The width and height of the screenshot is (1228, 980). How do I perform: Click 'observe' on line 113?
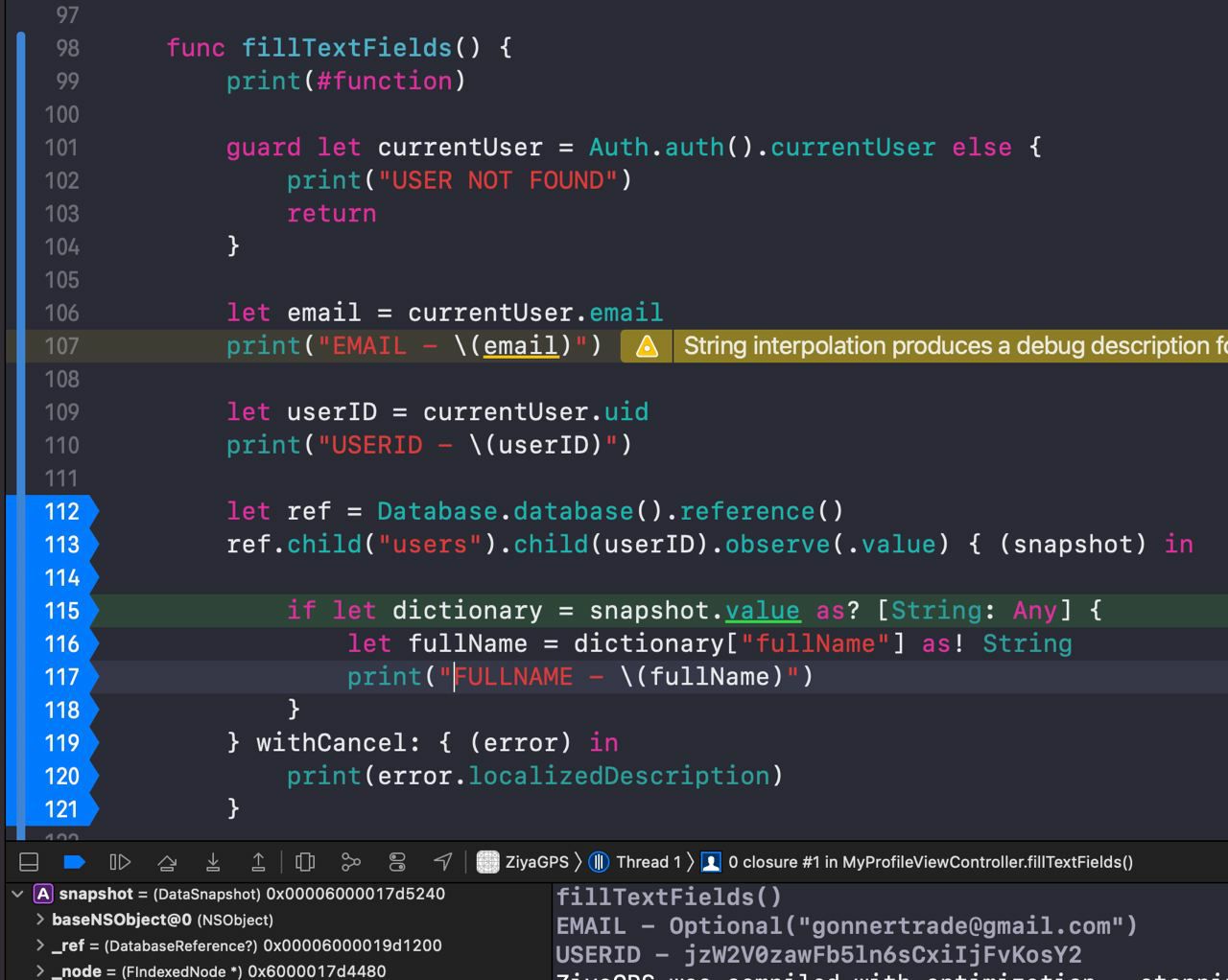[777, 545]
